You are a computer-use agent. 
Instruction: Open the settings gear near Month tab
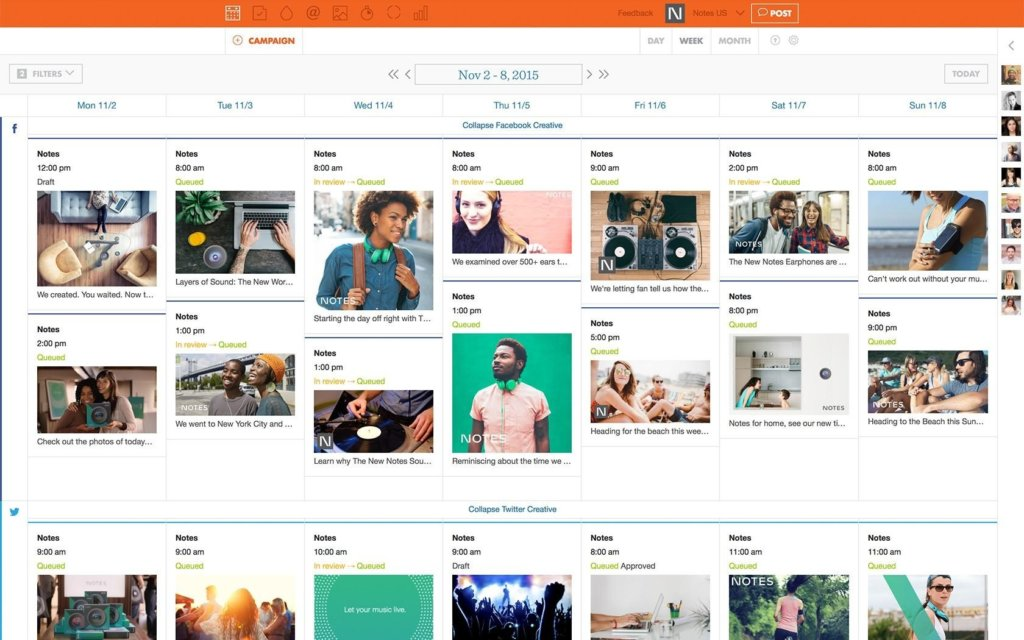click(x=793, y=41)
